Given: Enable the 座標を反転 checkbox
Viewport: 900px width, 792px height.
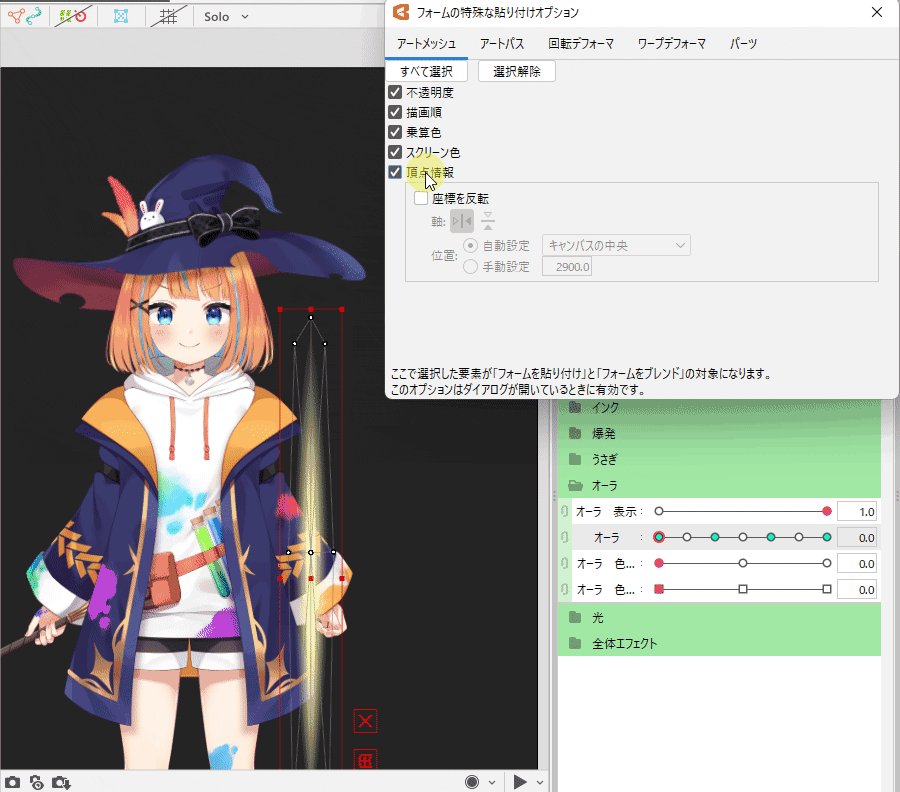Looking at the screenshot, I should point(421,198).
